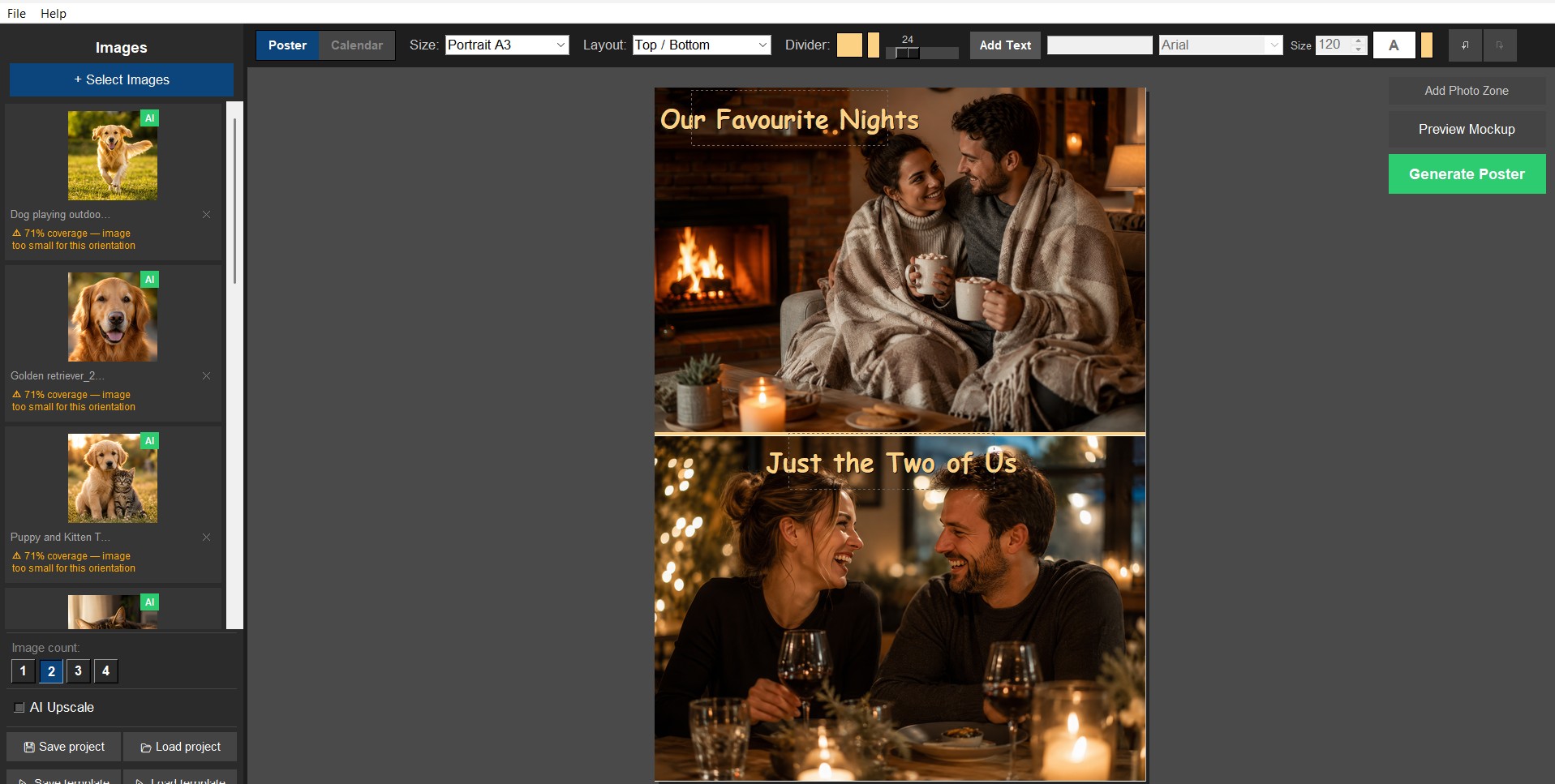
Task: Click warning under Golden retriever_2 image
Action: point(73,401)
